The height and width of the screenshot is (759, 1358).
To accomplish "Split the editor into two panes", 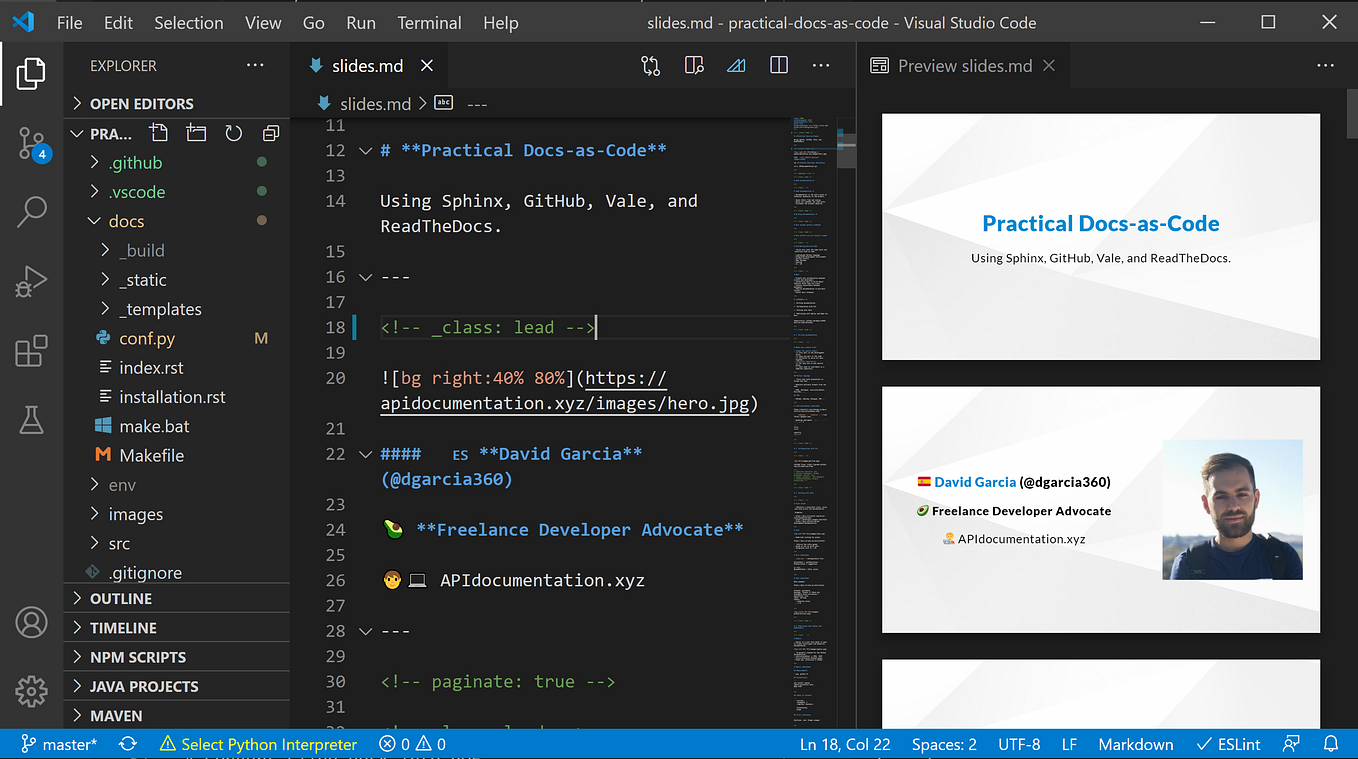I will pyautogui.click(x=778, y=65).
